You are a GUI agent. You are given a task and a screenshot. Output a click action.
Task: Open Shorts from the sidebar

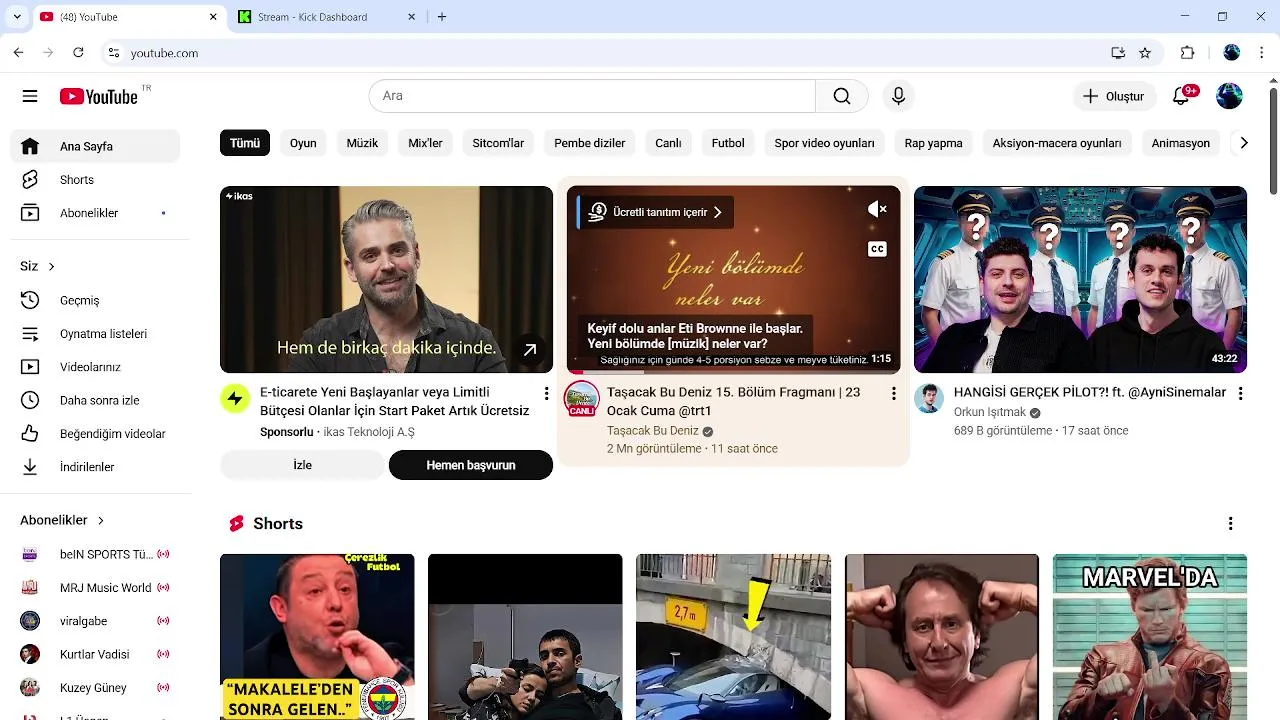(95, 180)
